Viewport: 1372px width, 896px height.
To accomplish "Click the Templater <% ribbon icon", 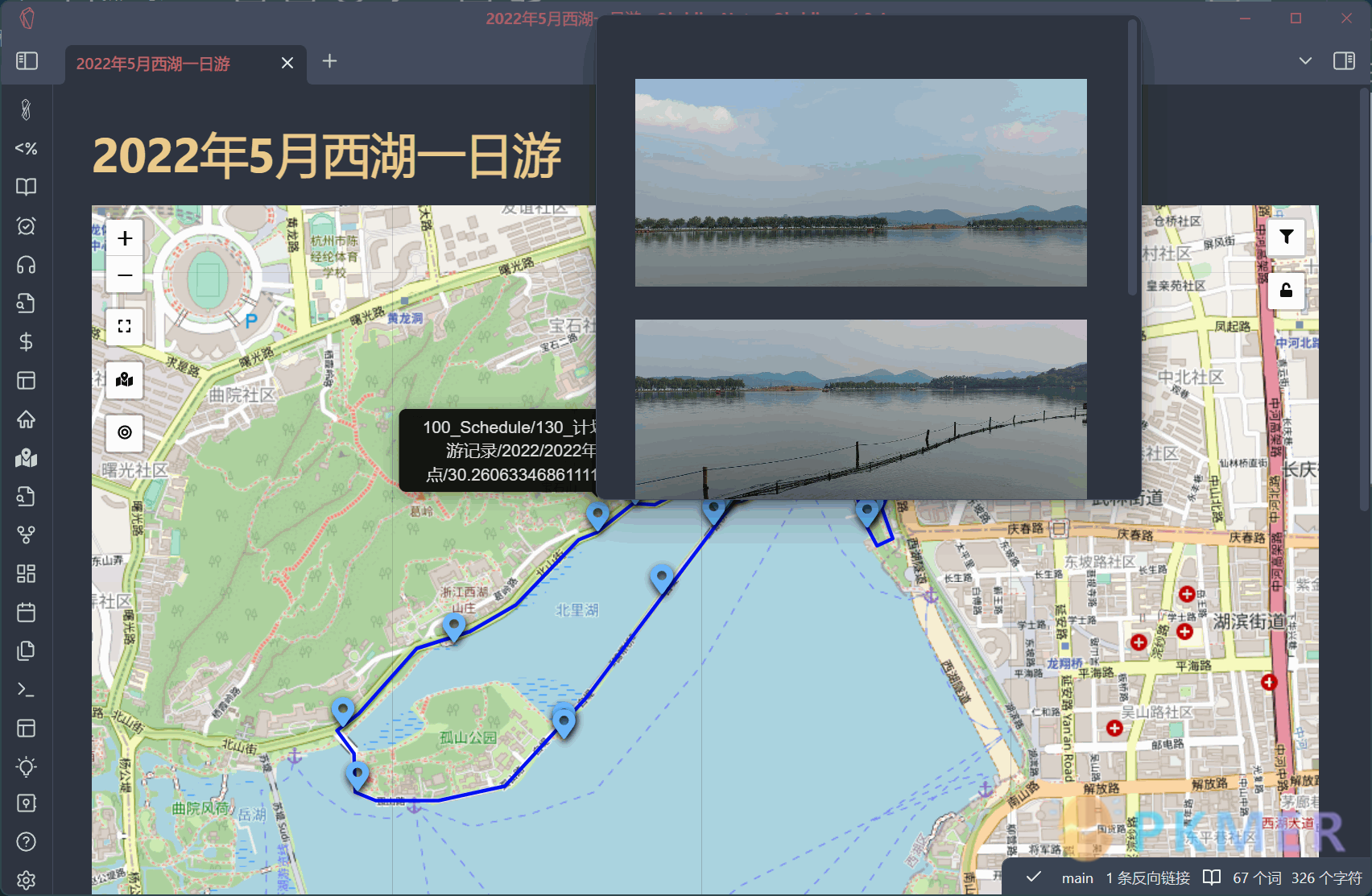I will (26, 148).
